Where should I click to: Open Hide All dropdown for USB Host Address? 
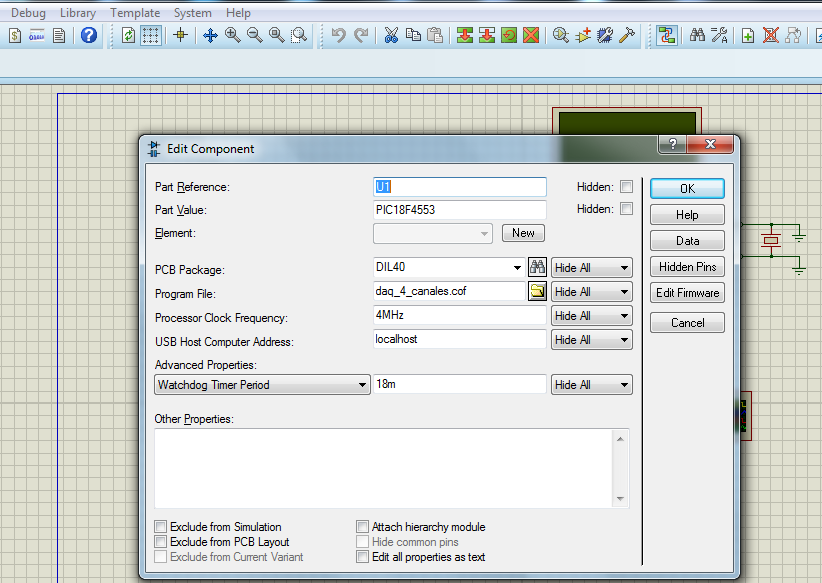pyautogui.click(x=591, y=340)
